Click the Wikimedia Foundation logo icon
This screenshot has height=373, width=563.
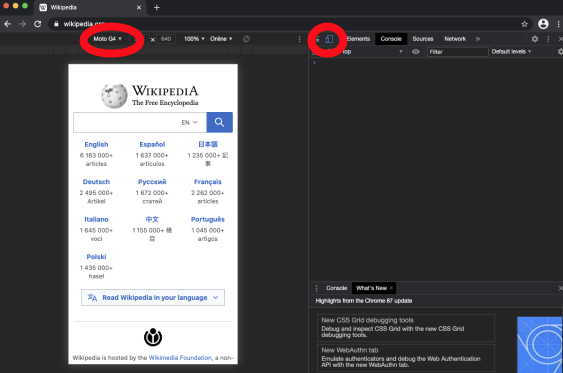click(153, 337)
